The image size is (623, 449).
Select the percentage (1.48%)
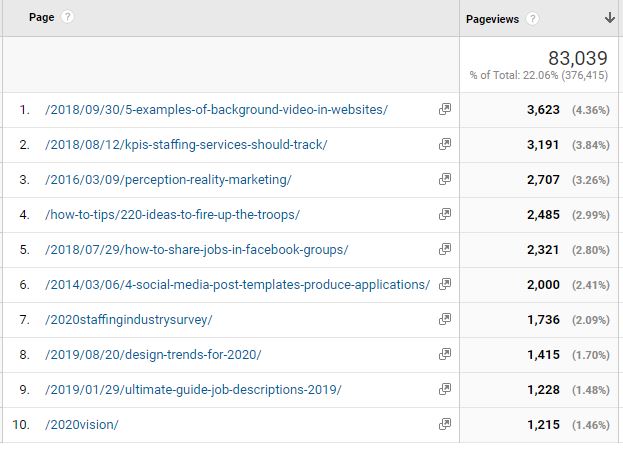[591, 390]
